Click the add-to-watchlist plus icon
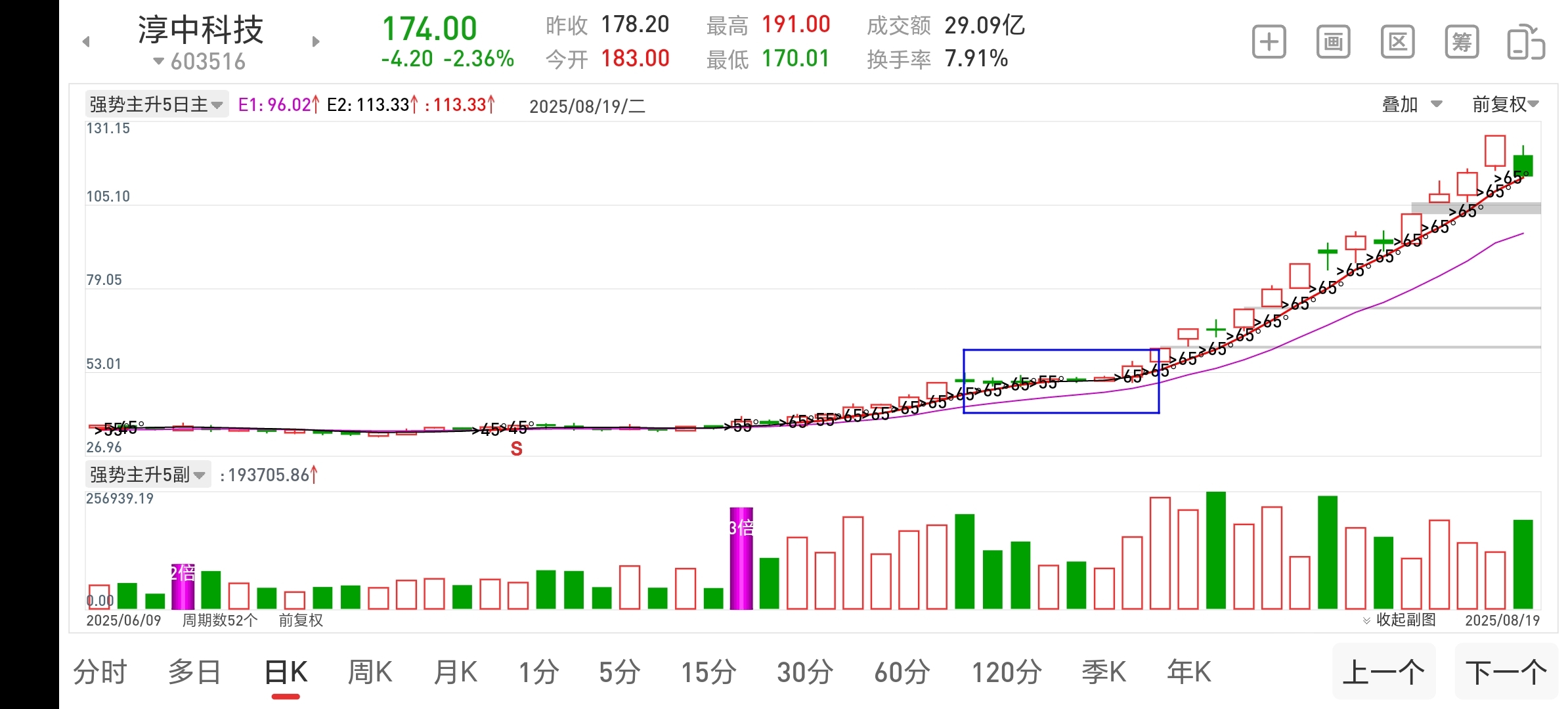 click(x=1269, y=43)
